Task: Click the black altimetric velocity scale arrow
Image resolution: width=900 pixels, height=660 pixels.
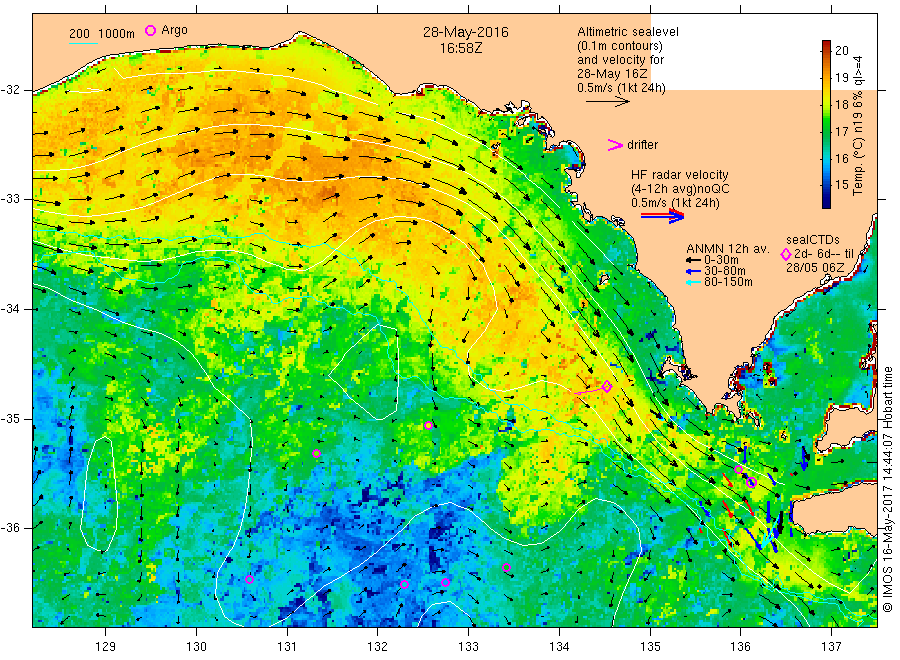Action: tap(608, 102)
